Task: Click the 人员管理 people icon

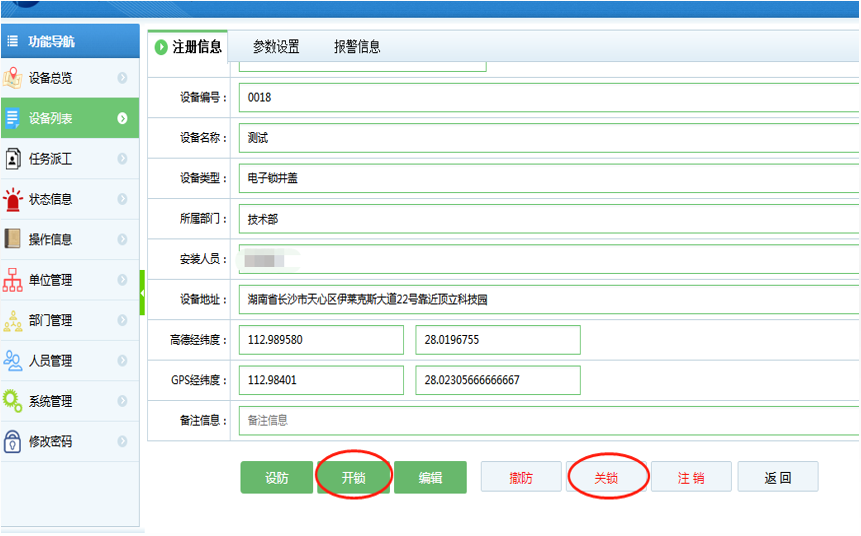Action: pyautogui.click(x=13, y=361)
